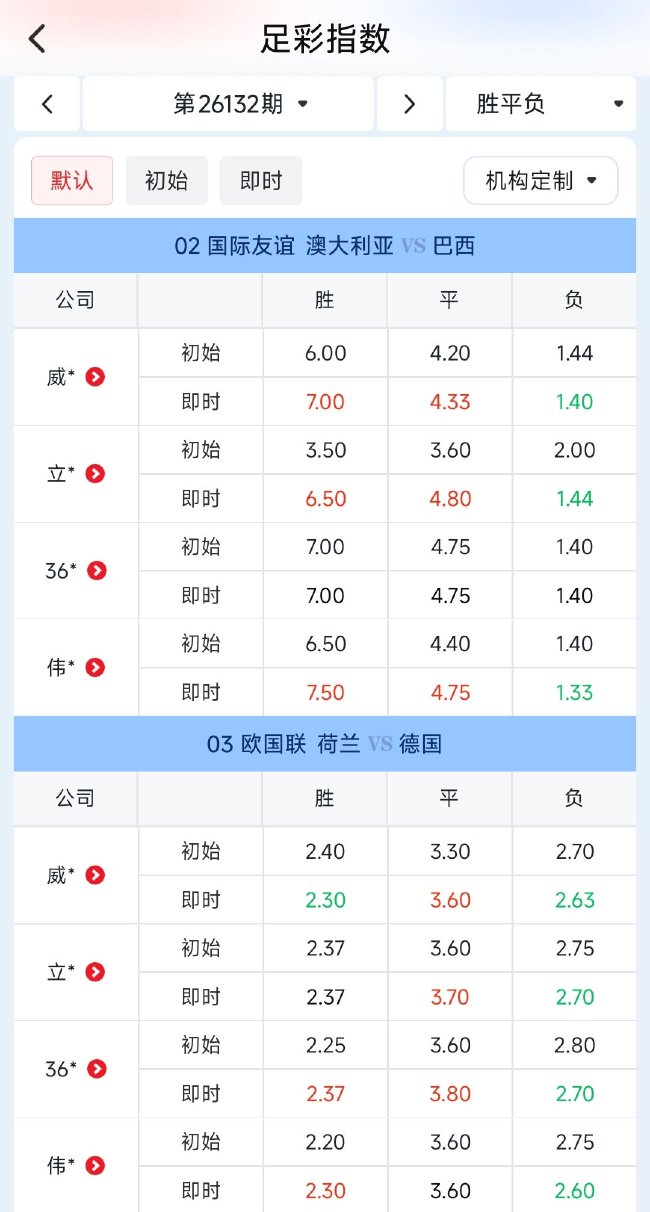650x1212 pixels.
Task: Expand the 第26132期 issue dropdown
Action: (228, 104)
